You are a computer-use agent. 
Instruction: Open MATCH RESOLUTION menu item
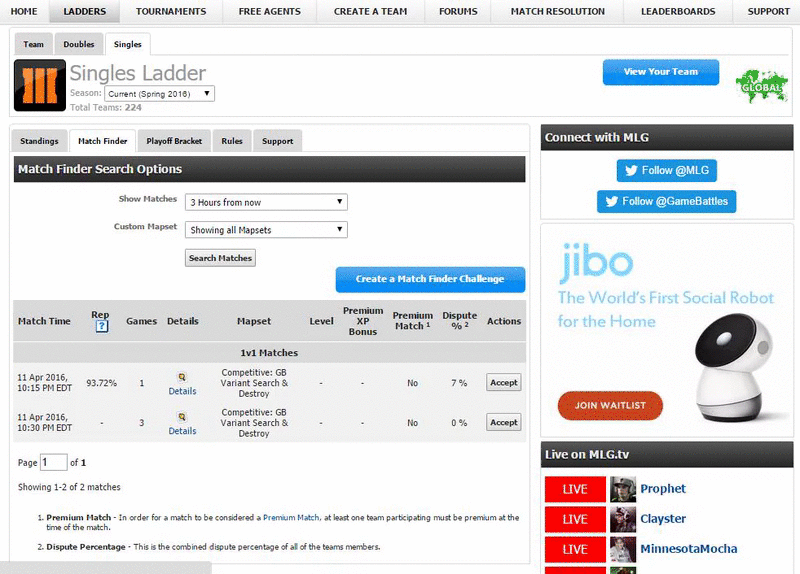(x=558, y=11)
